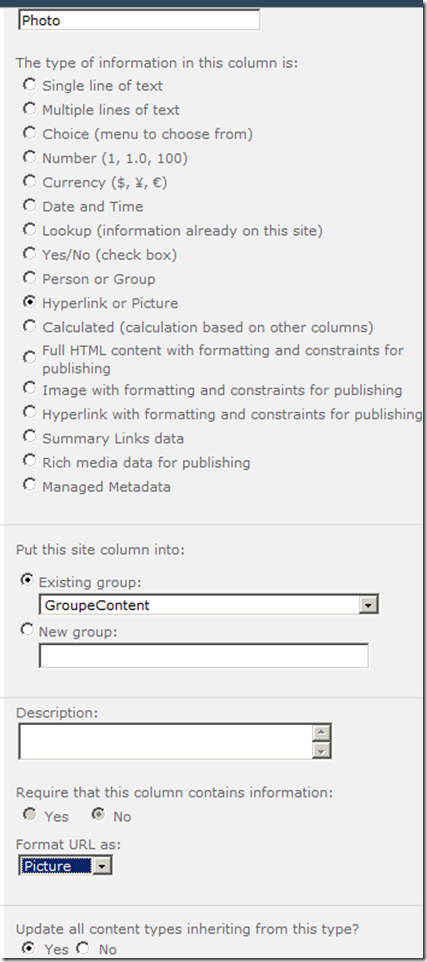Click Description scrollbar down arrow
This screenshot has height=962, width=427.
coord(321,750)
